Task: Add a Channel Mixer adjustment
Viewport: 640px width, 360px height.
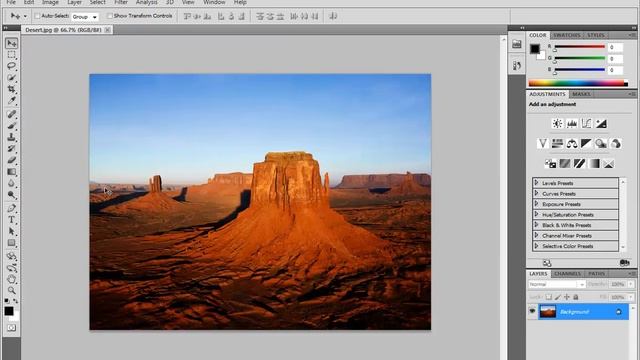Action: [616, 143]
